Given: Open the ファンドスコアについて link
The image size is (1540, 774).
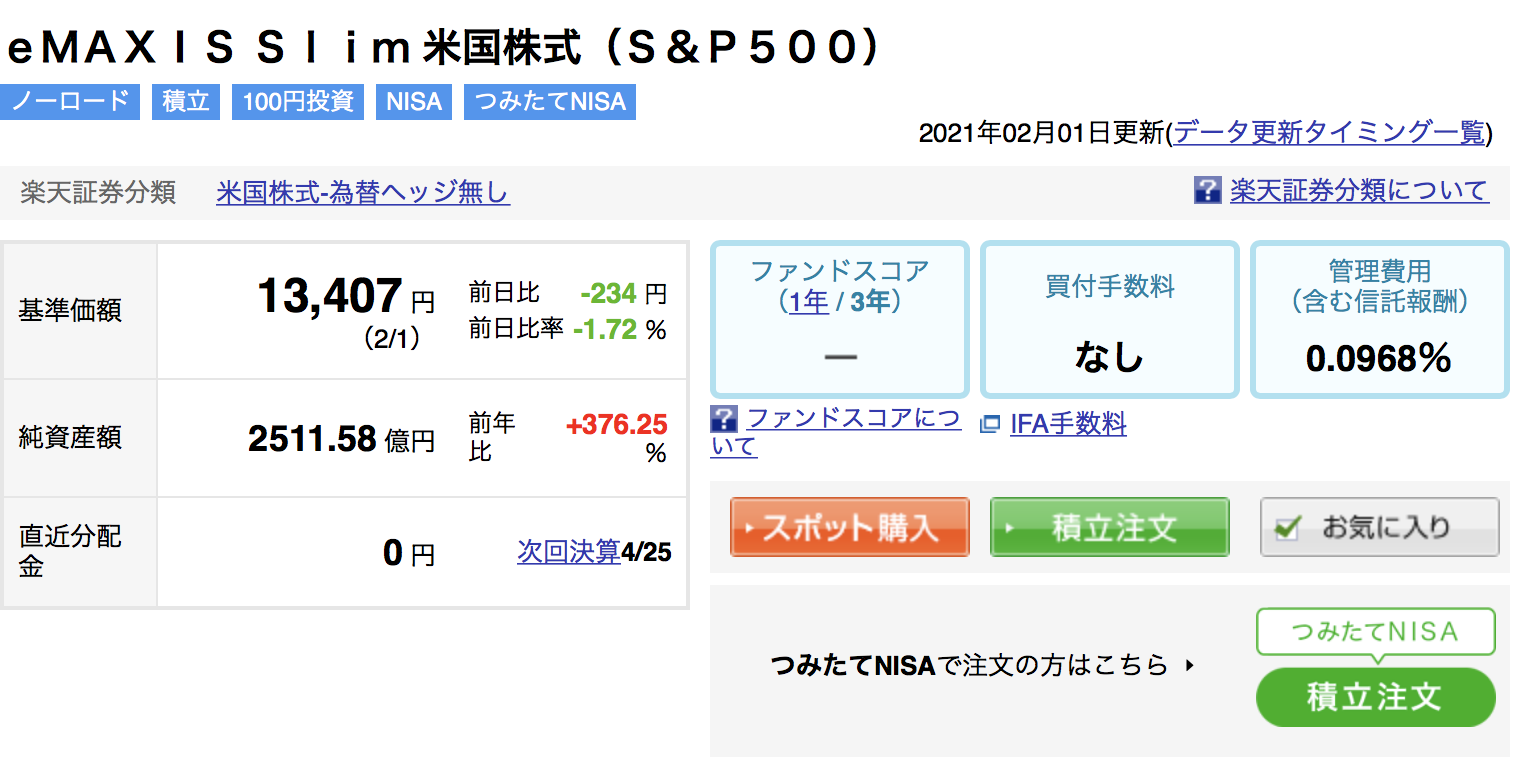Looking at the screenshot, I should (x=836, y=432).
